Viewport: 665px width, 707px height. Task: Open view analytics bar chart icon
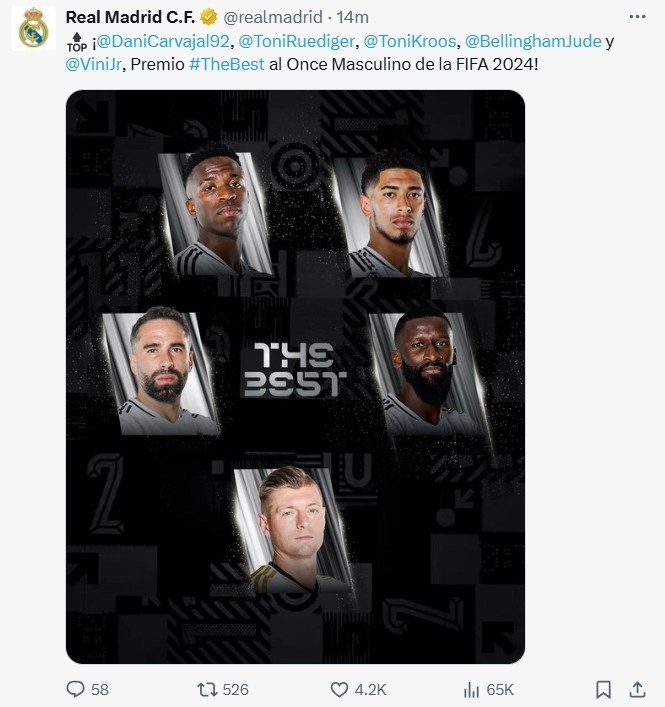(x=471, y=689)
